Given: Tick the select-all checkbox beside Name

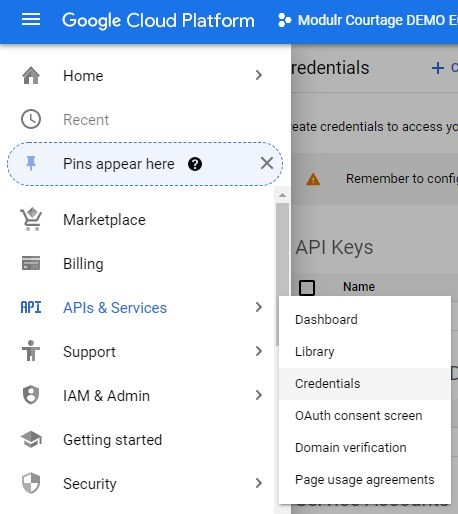Looking at the screenshot, I should 307,288.
